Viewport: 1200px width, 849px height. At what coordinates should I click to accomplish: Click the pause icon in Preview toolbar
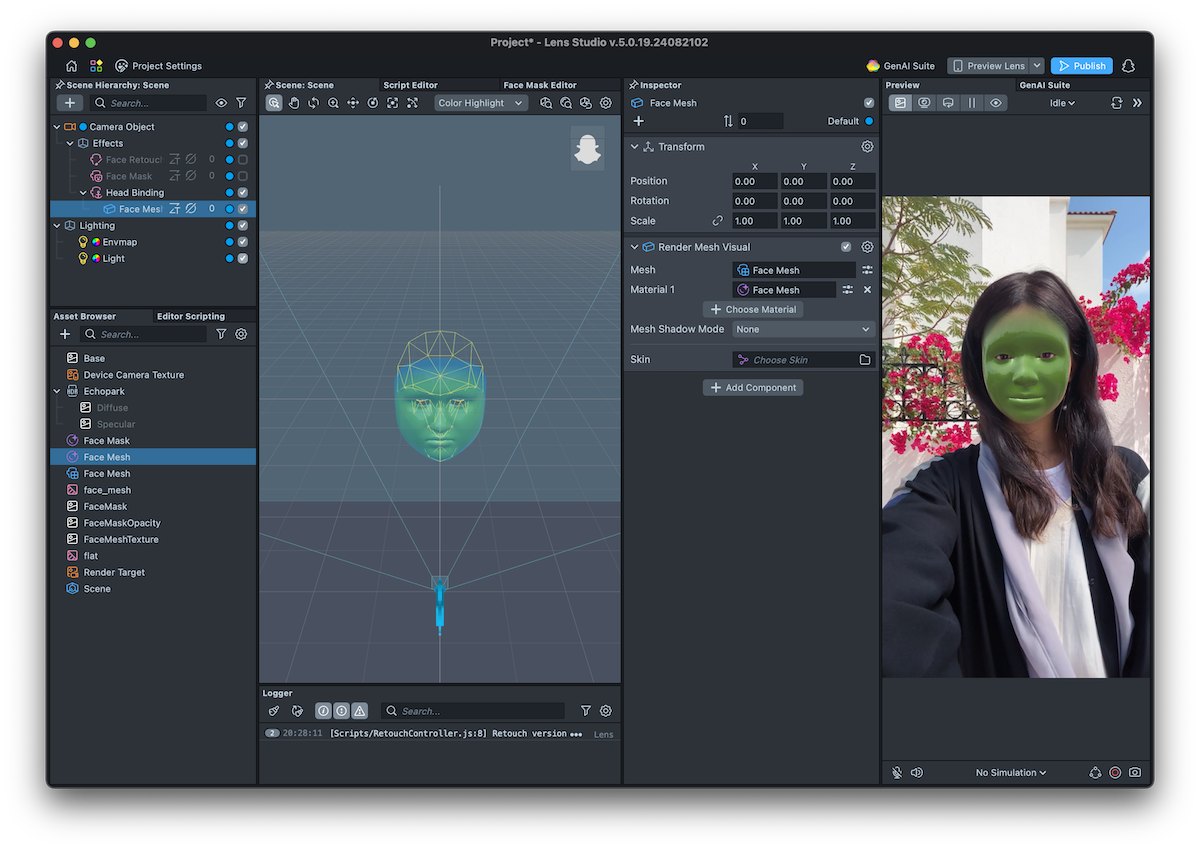971,103
